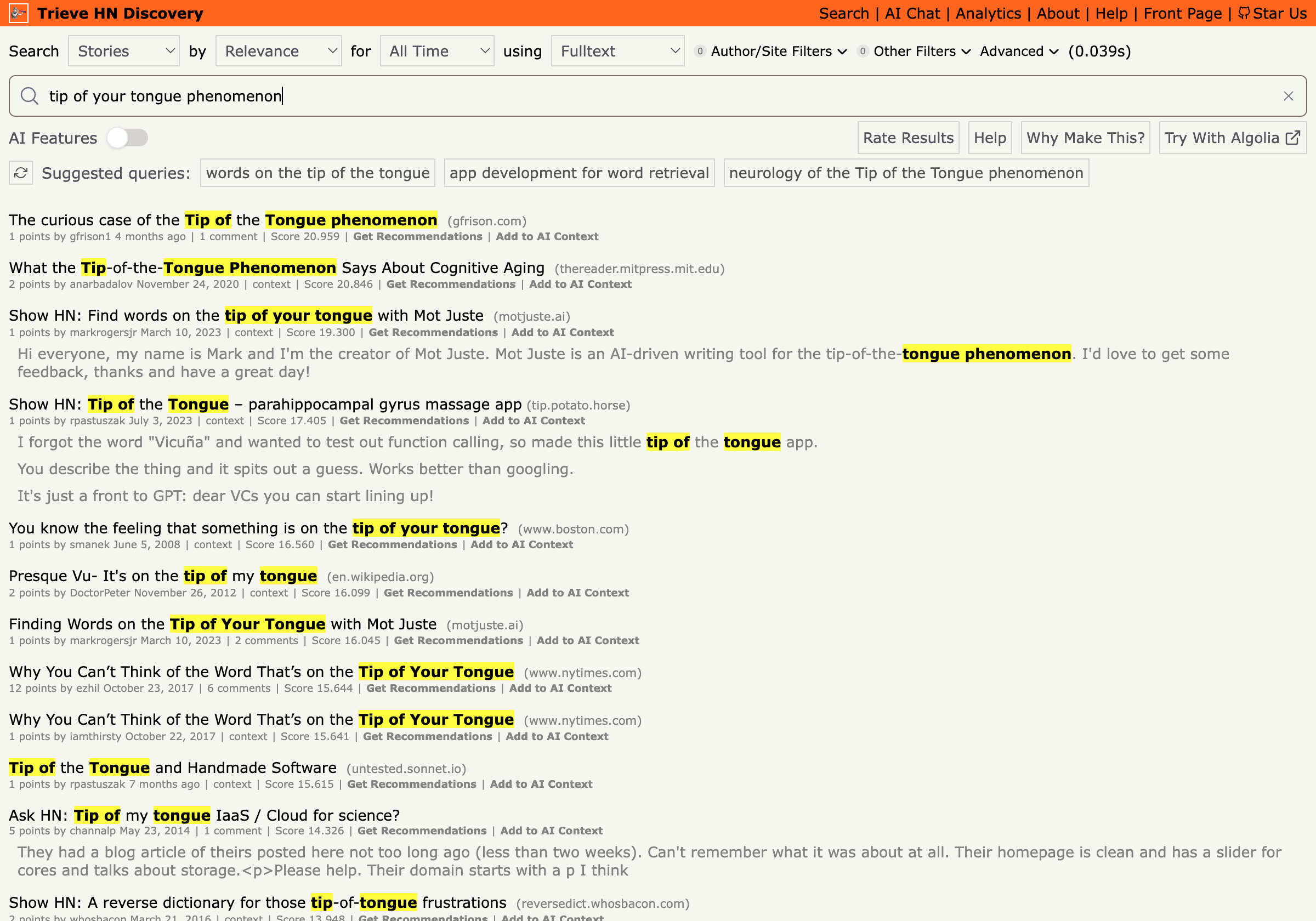
Task: Expand Author/Site Filters
Action: [770, 51]
